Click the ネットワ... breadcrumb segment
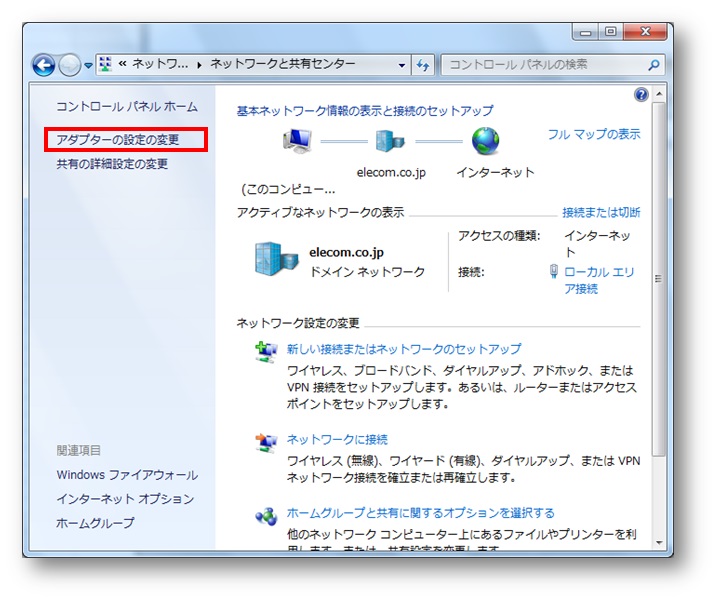This screenshot has width=716, height=600. [160, 64]
